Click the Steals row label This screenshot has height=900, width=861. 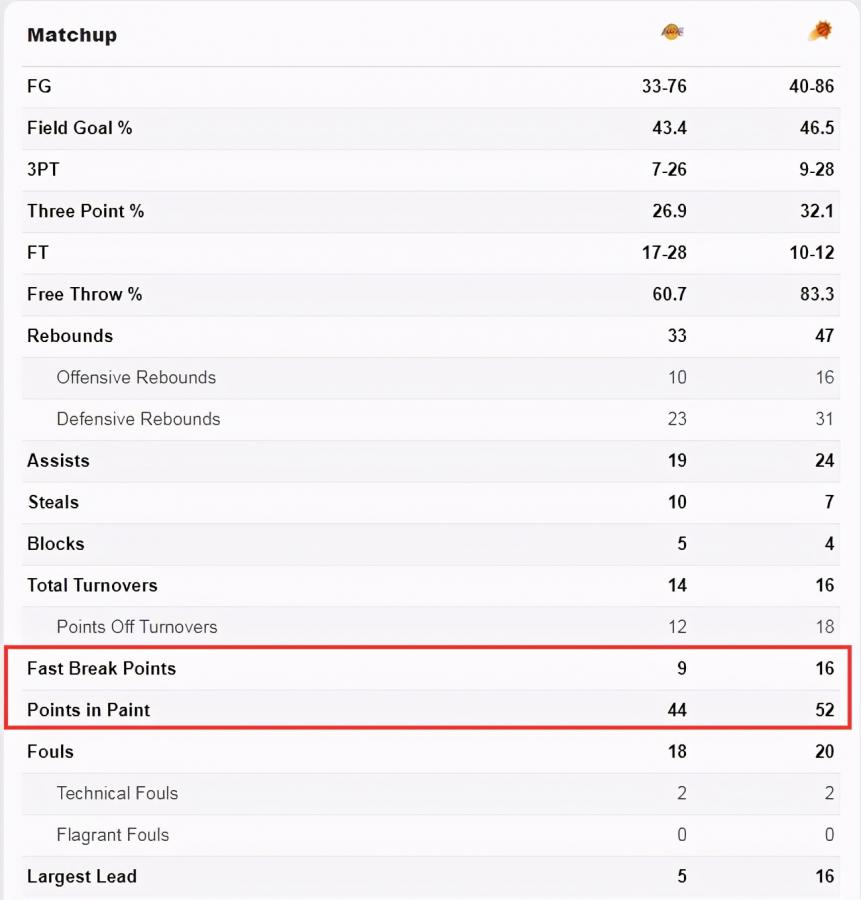[53, 502]
